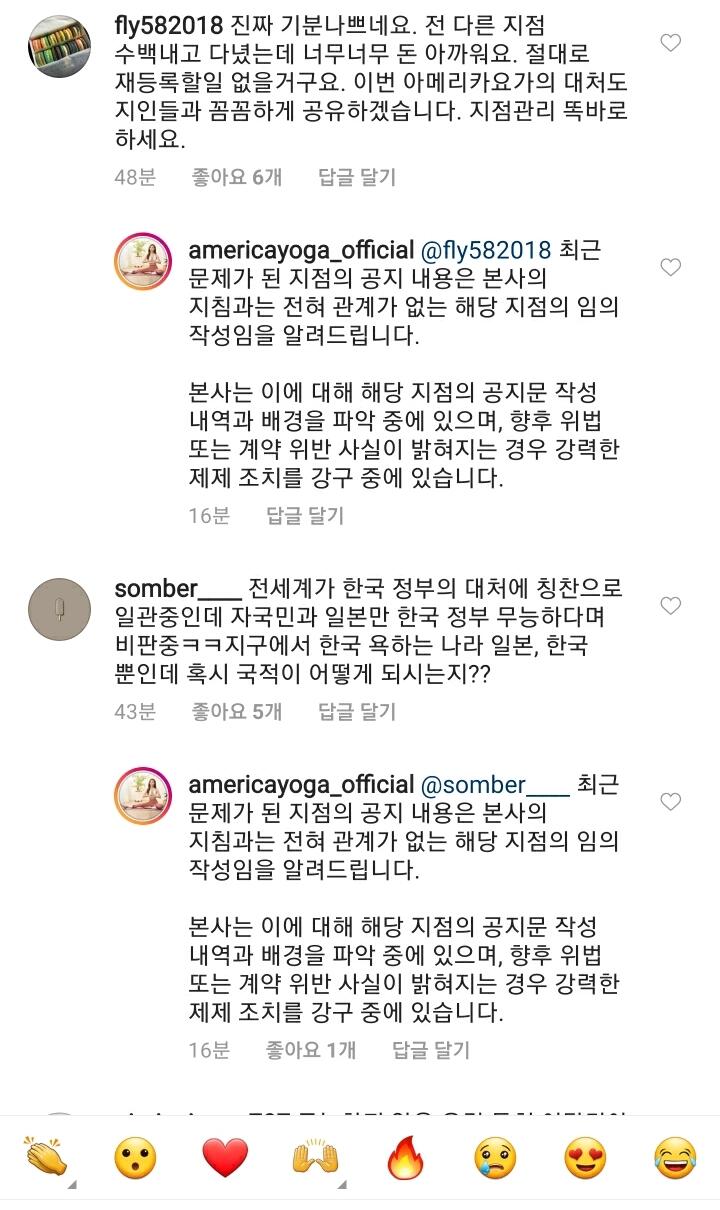Insert the surprised face emoji

134,1158
